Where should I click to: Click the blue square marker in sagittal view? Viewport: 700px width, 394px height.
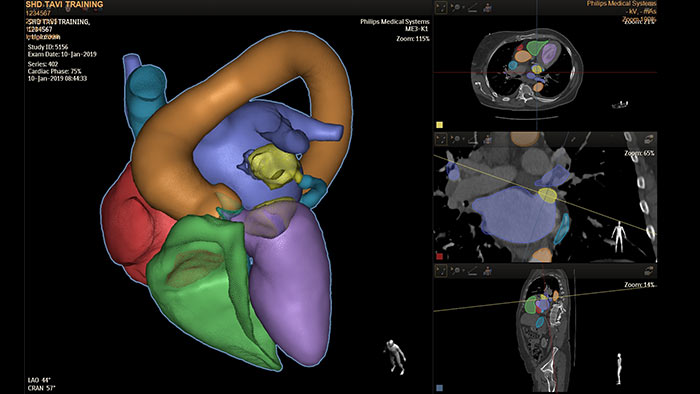(439, 388)
